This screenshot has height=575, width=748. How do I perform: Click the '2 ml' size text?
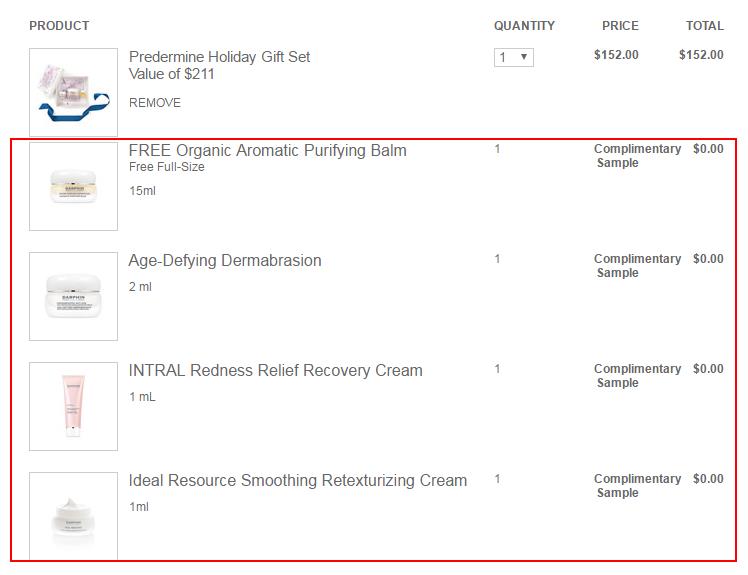click(x=140, y=287)
